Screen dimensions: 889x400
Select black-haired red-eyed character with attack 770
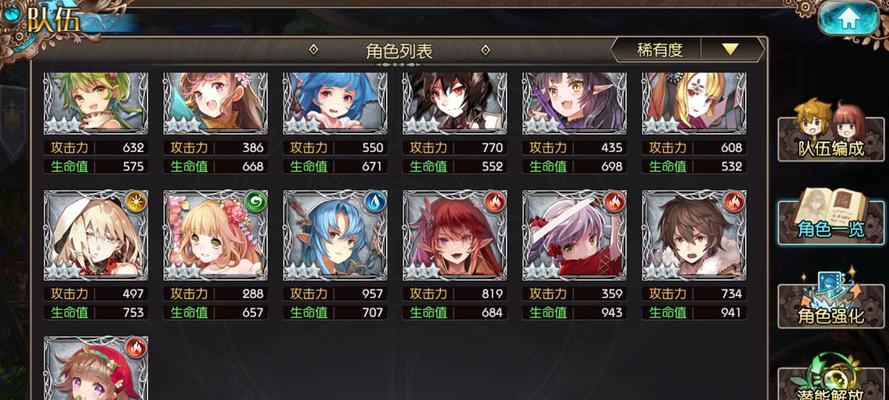coord(455,103)
